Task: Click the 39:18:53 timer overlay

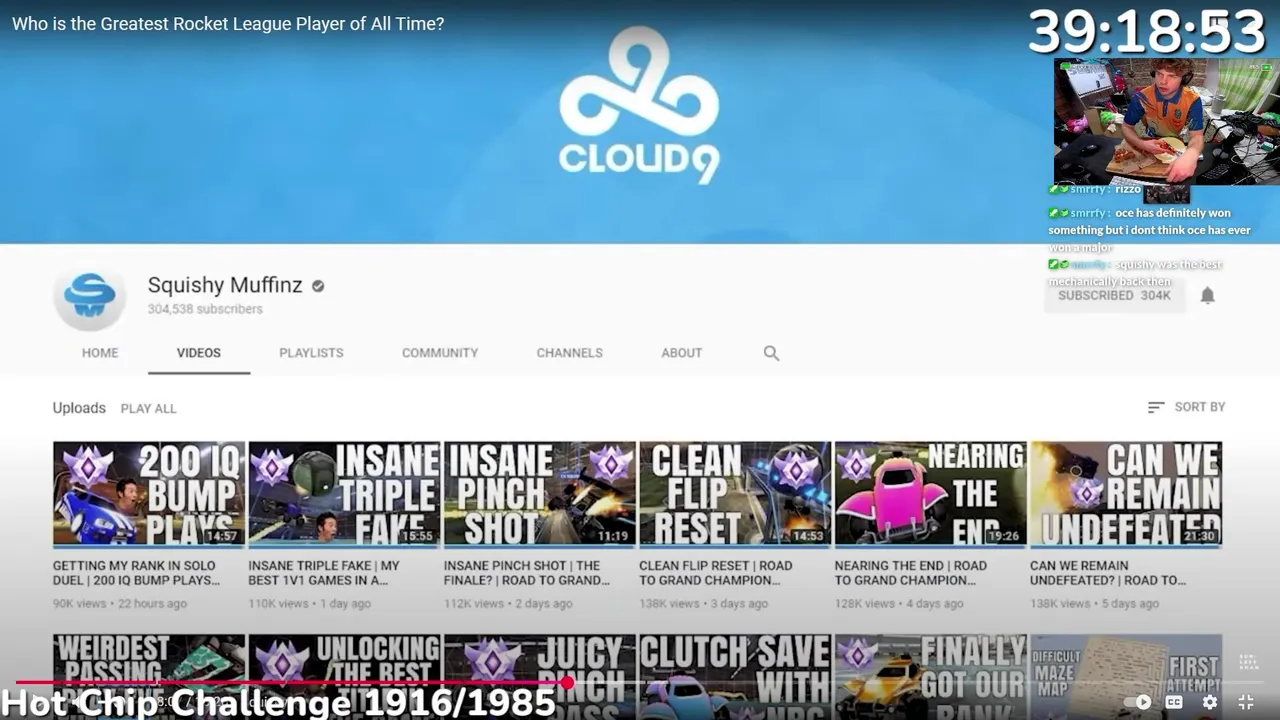Action: [x=1147, y=31]
